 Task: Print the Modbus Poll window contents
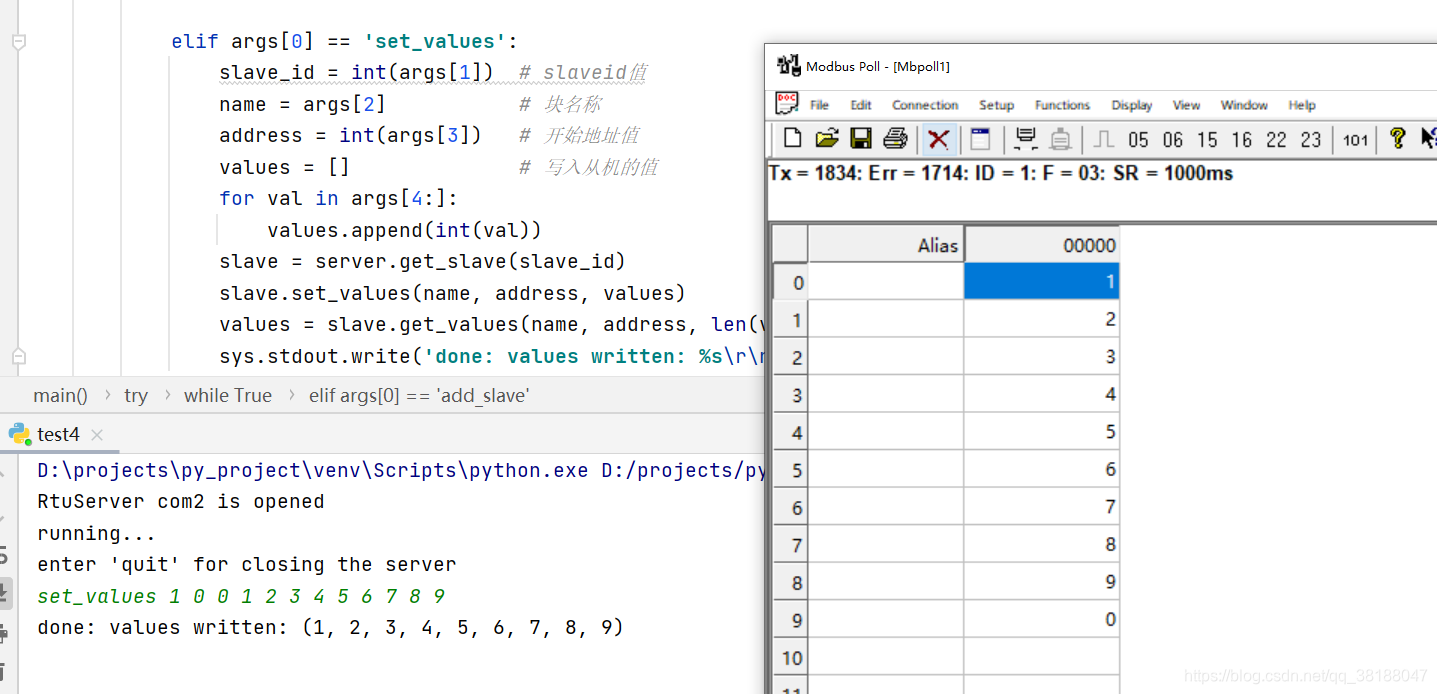tap(895, 139)
